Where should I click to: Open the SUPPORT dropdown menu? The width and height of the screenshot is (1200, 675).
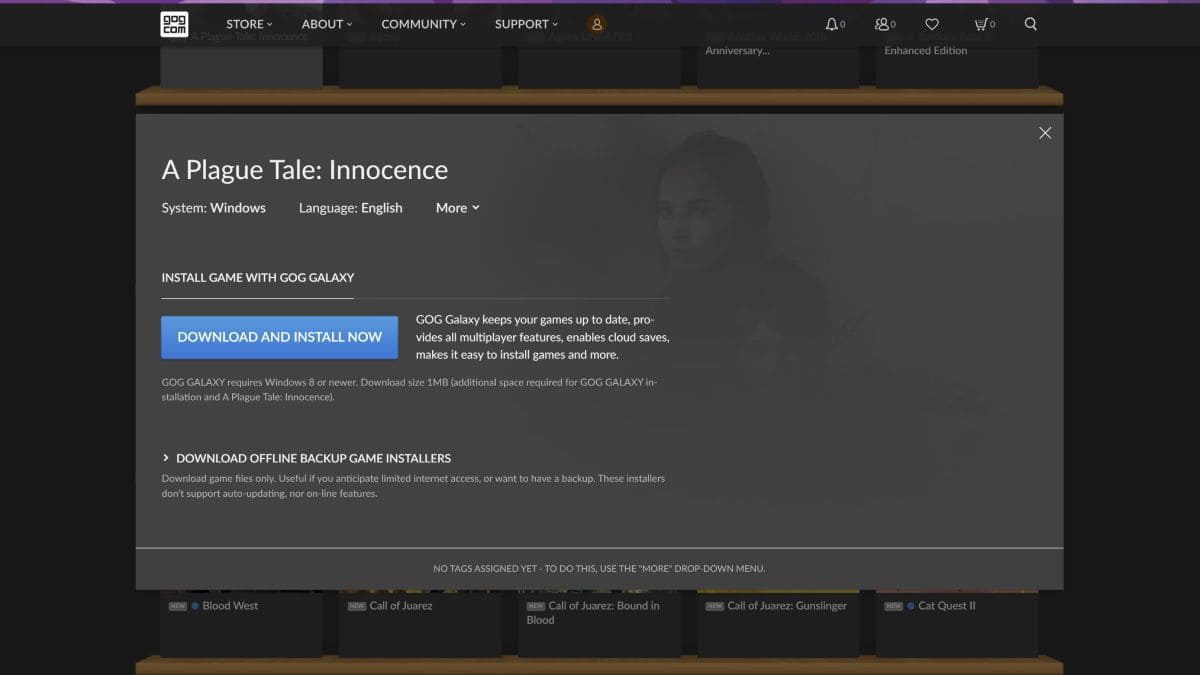(x=522, y=23)
